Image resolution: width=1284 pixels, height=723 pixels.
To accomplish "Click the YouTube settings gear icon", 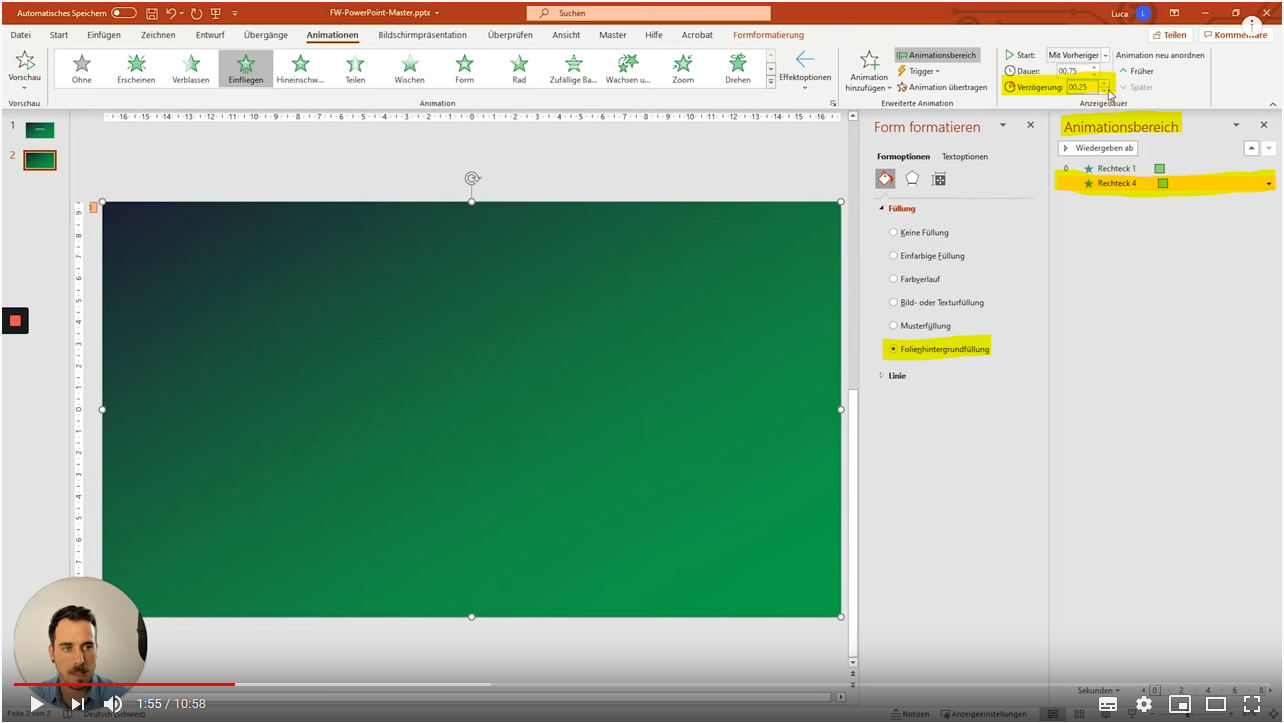I will coord(1144,704).
